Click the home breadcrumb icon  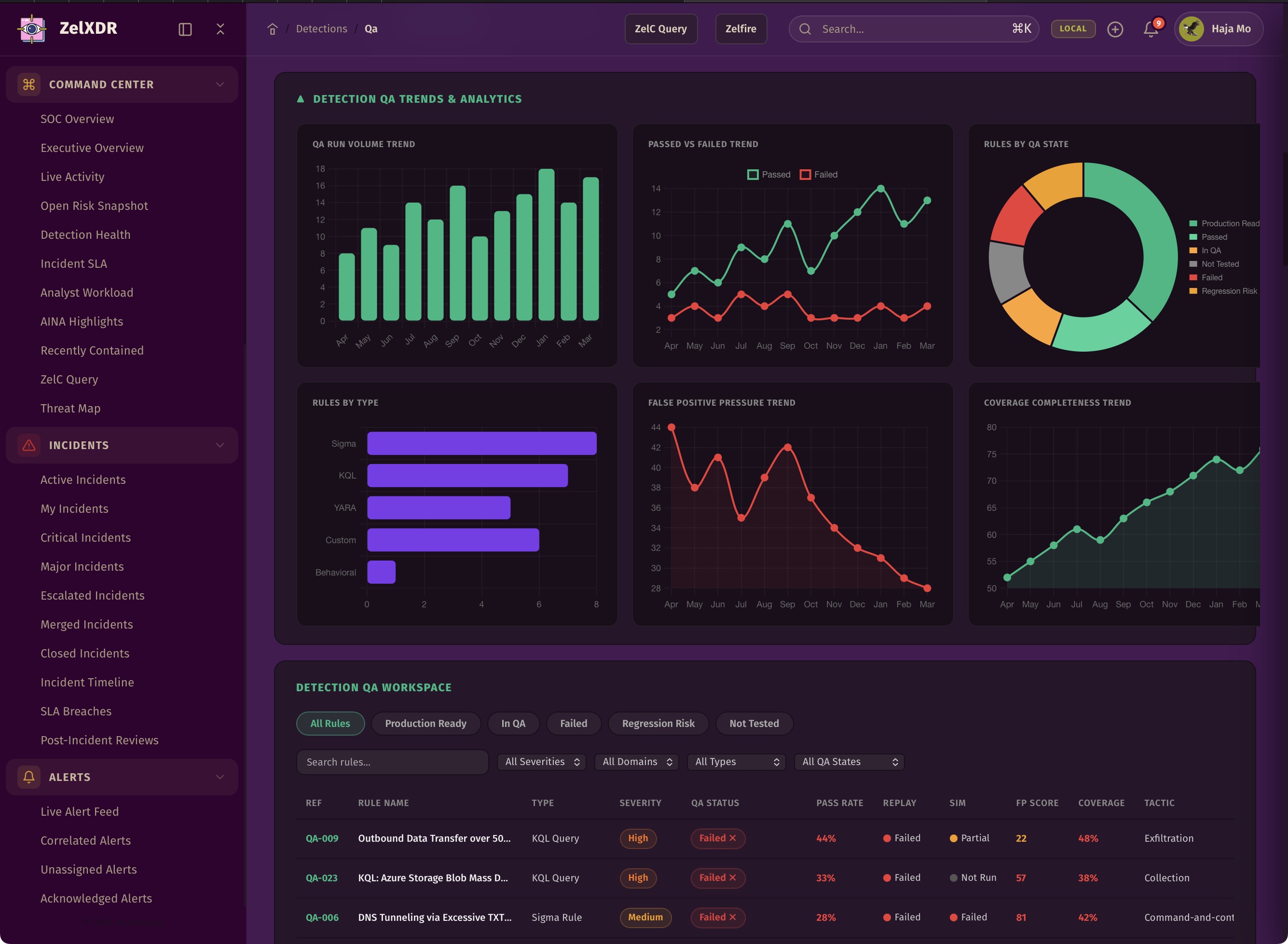pos(273,29)
